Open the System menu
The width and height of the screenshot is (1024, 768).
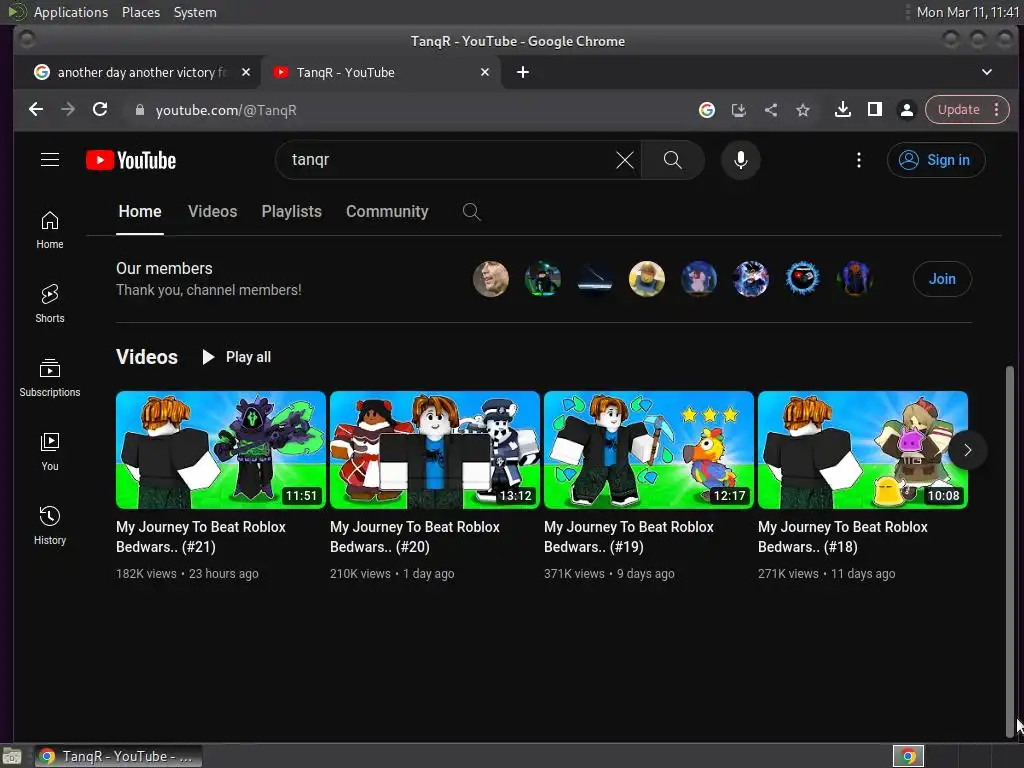pyautogui.click(x=195, y=12)
